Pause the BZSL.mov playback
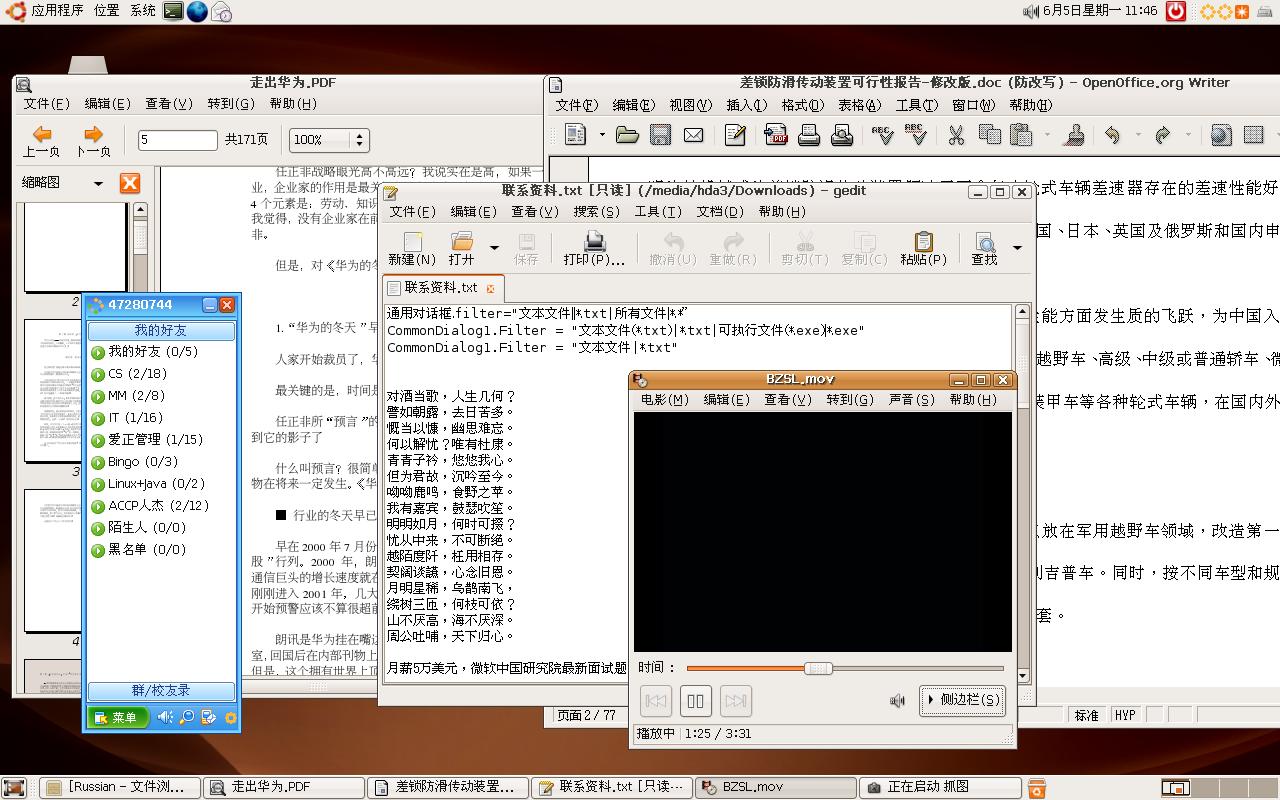1280x800 pixels. [x=695, y=701]
